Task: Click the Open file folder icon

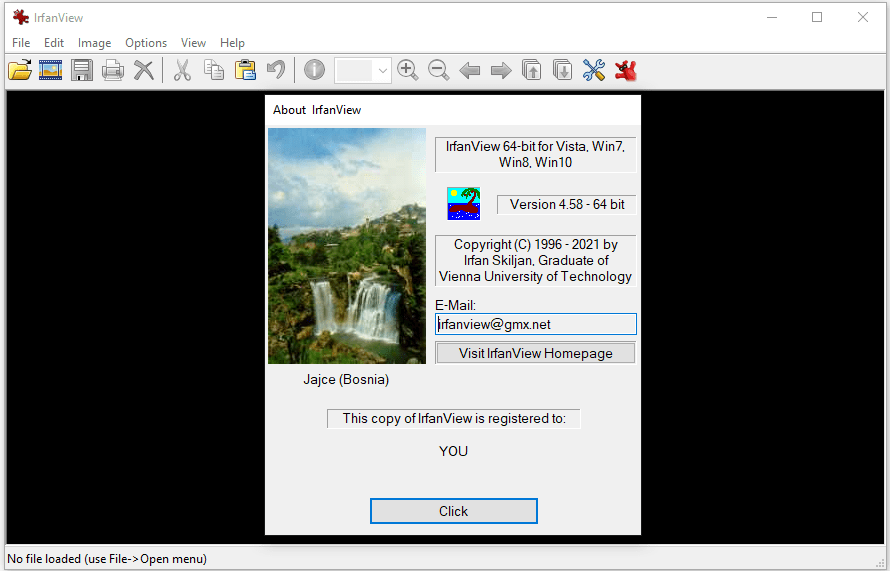Action: click(20, 70)
